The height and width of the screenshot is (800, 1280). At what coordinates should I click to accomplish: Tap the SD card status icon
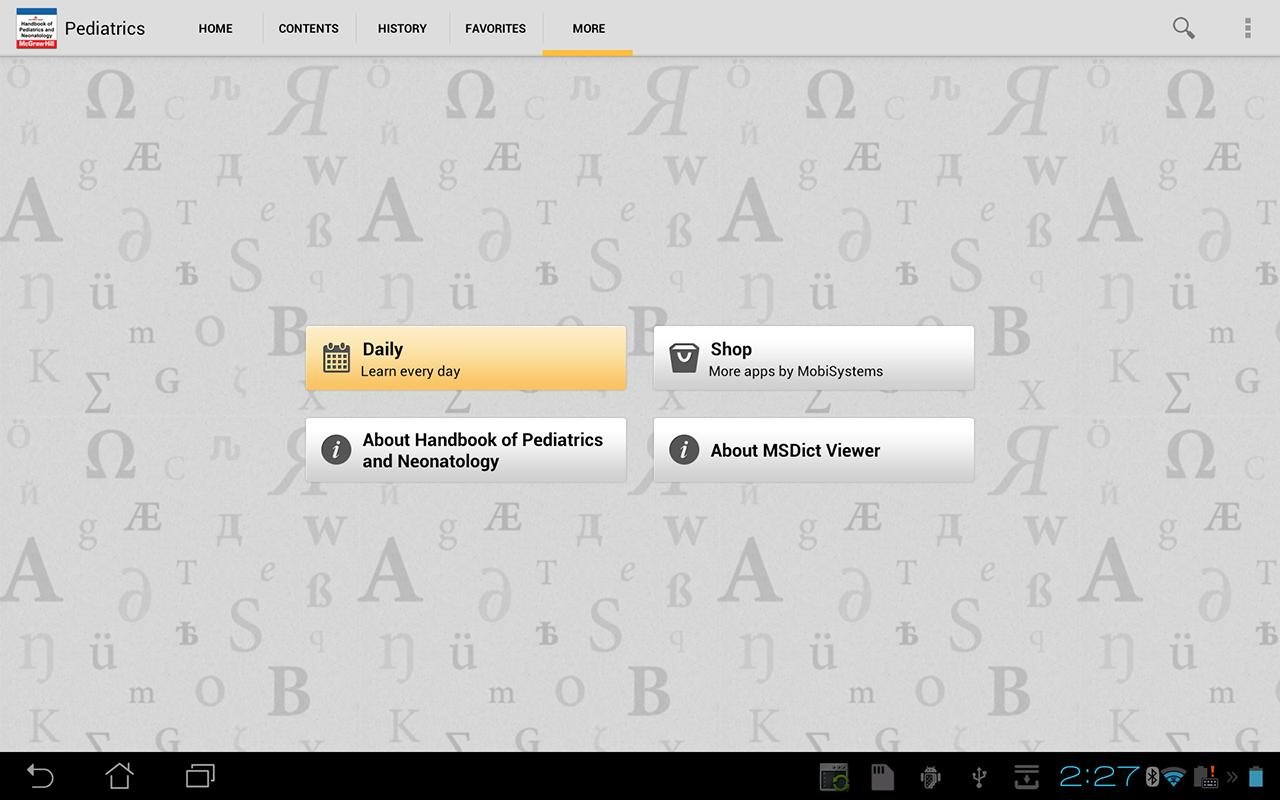tap(882, 777)
